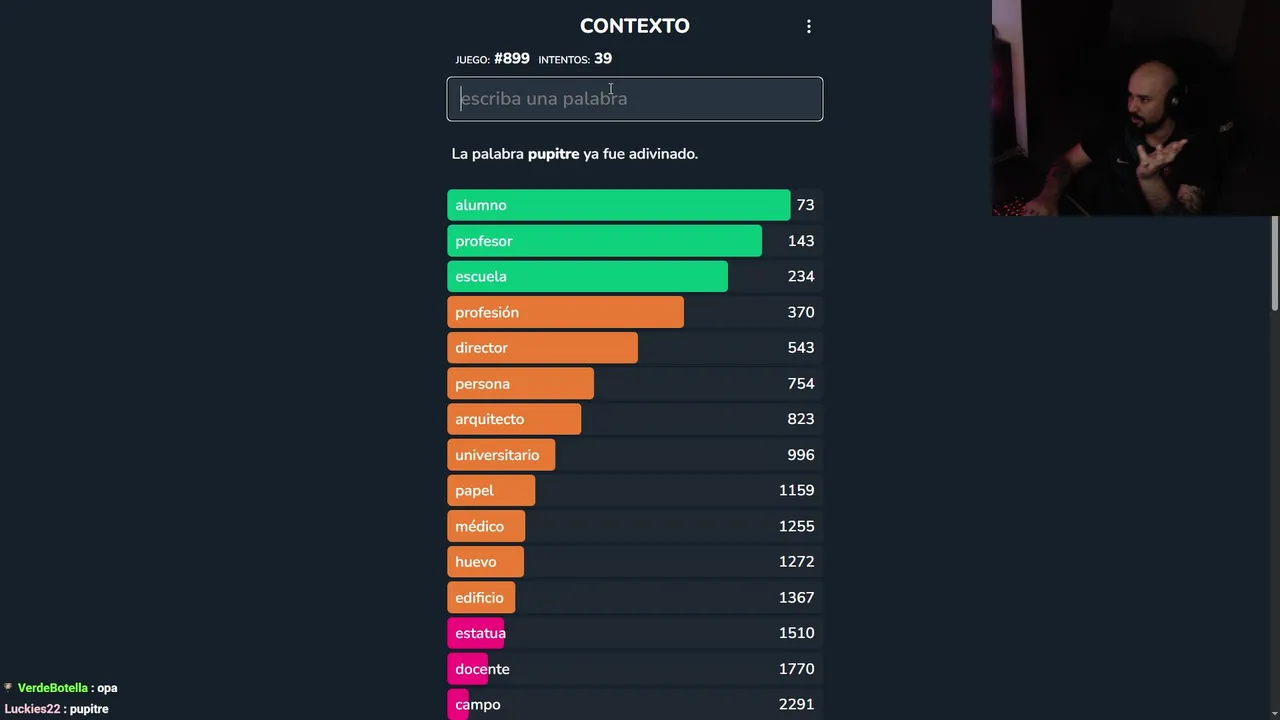Viewport: 1280px width, 720px height.
Task: Click the pink 'estatua' guess row
Action: [634, 633]
